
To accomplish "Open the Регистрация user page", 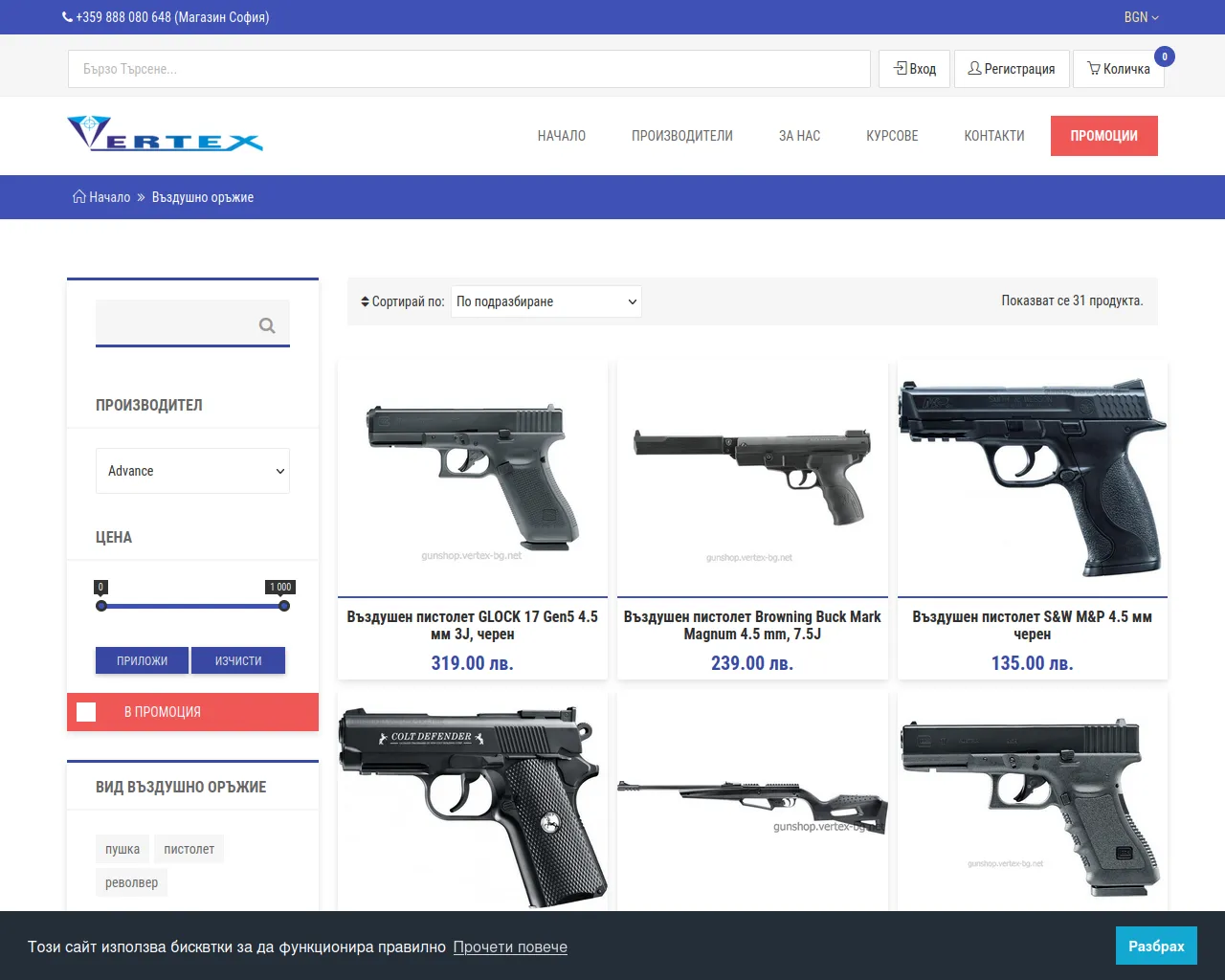I will (x=1011, y=69).
